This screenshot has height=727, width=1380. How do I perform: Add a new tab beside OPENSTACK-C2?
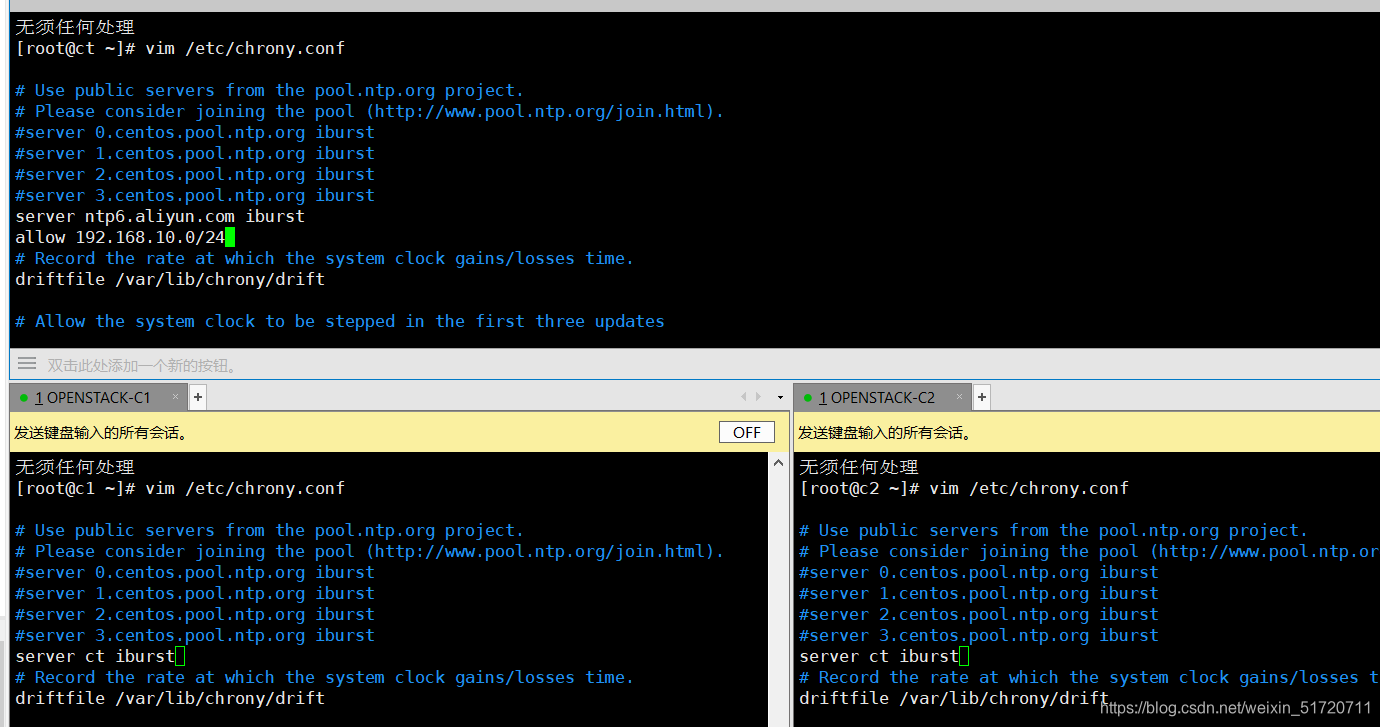(982, 397)
